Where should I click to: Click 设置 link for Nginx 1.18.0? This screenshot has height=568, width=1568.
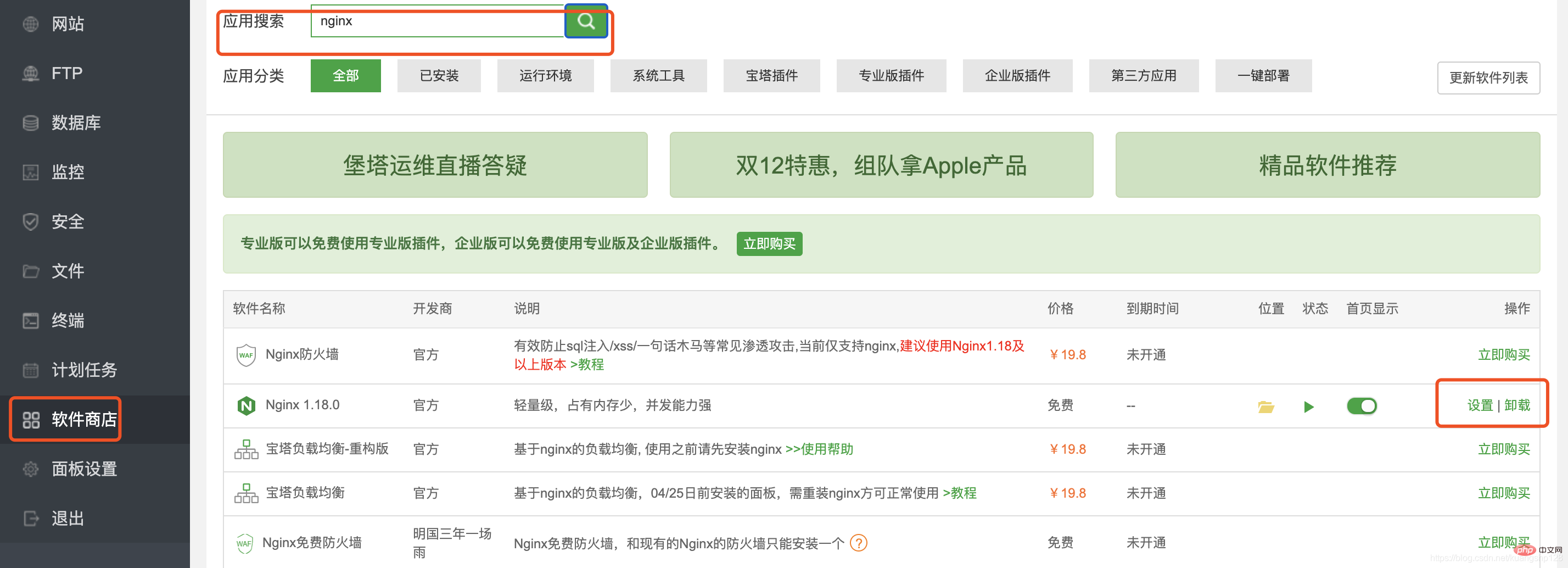pos(1480,405)
